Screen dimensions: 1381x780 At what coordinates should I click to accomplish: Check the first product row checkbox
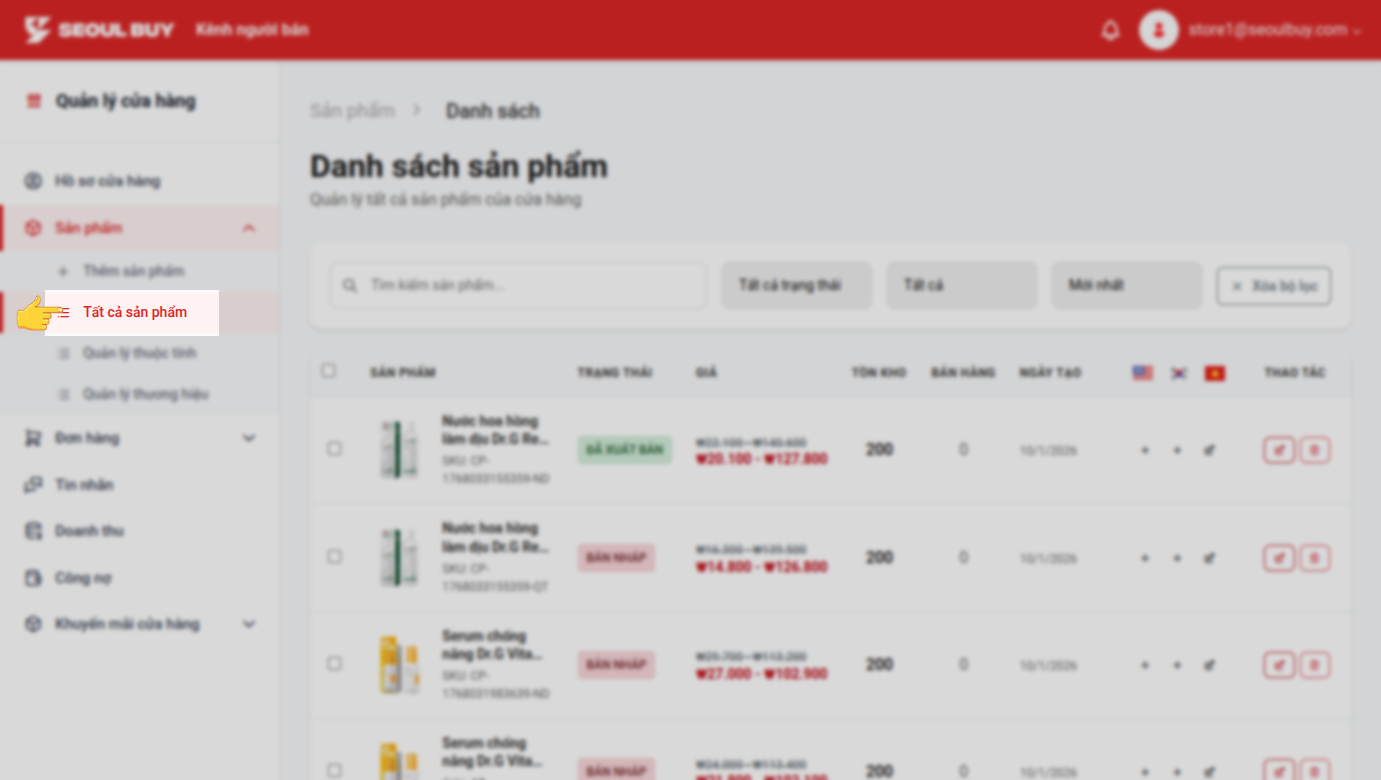334,449
